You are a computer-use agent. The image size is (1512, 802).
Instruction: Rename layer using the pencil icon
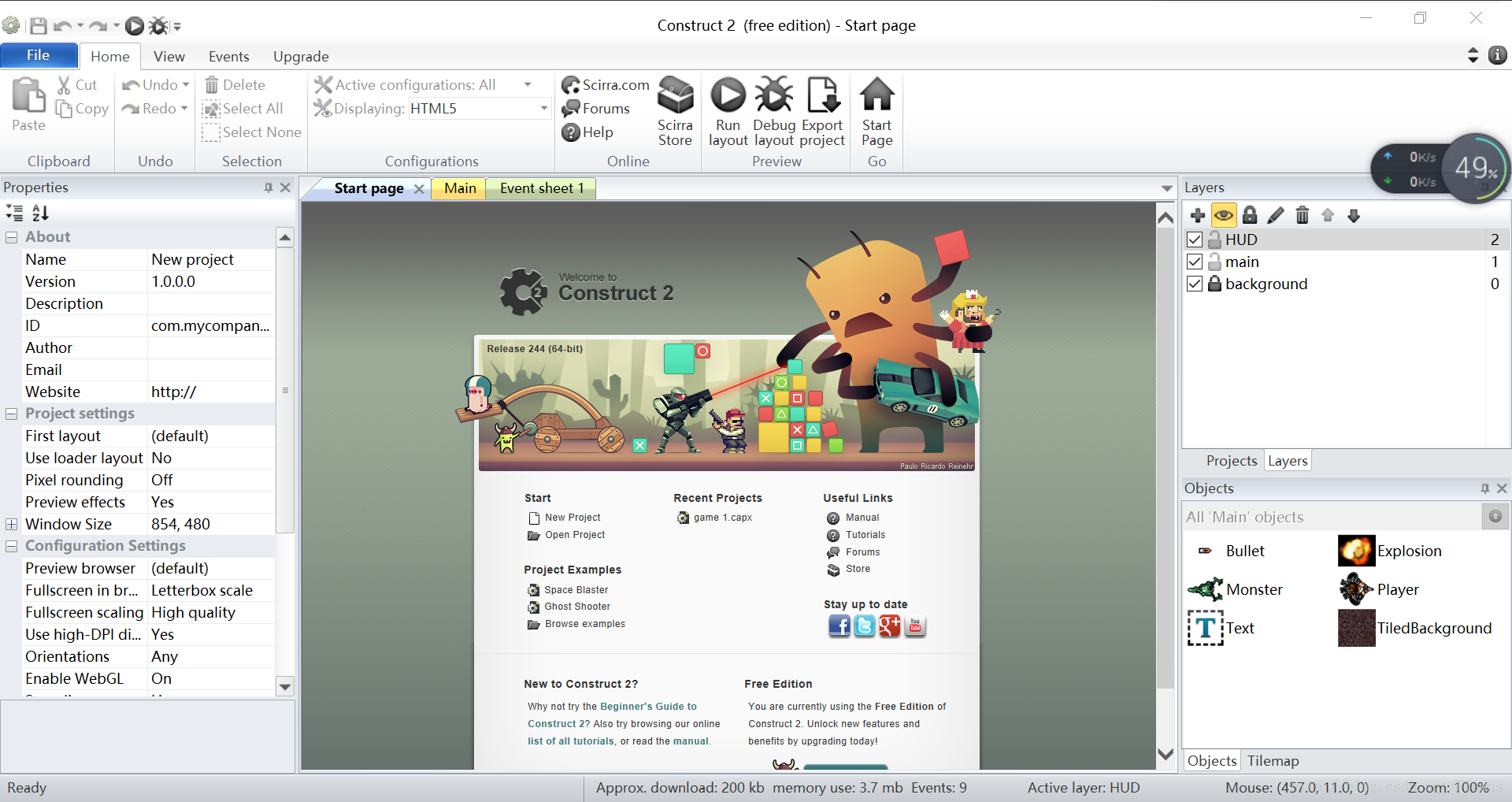click(x=1276, y=215)
